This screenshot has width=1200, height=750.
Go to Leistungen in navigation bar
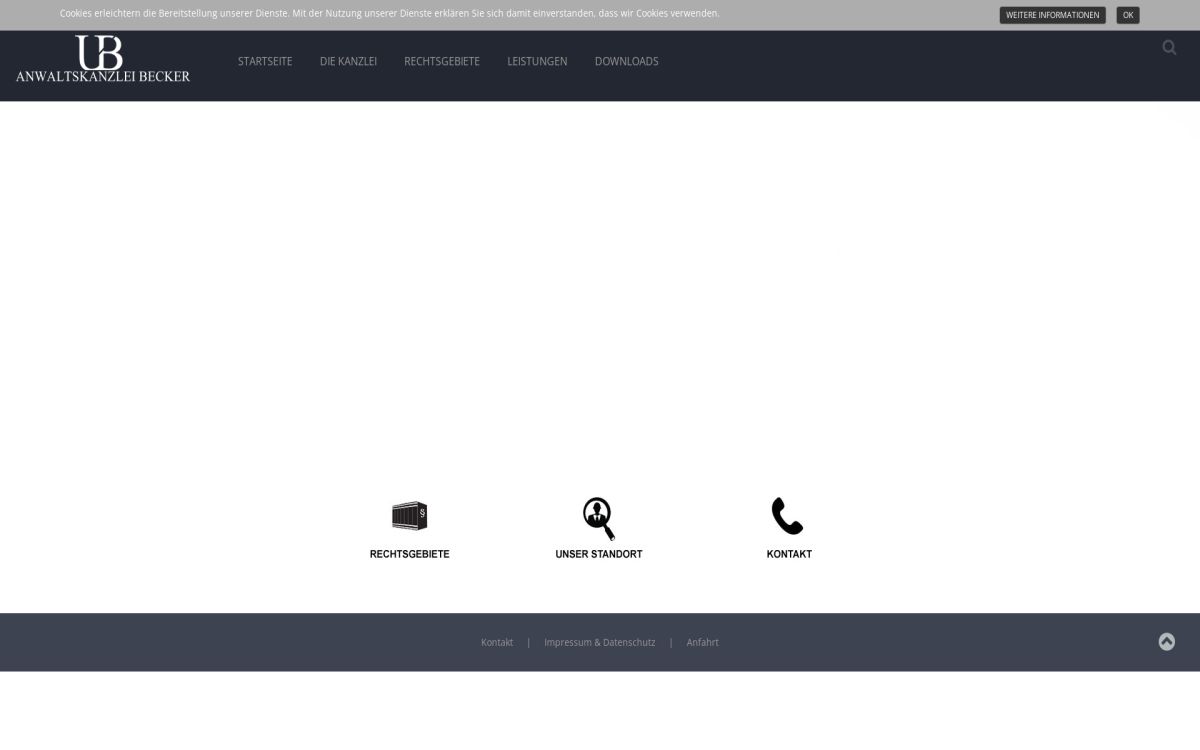[x=537, y=62]
